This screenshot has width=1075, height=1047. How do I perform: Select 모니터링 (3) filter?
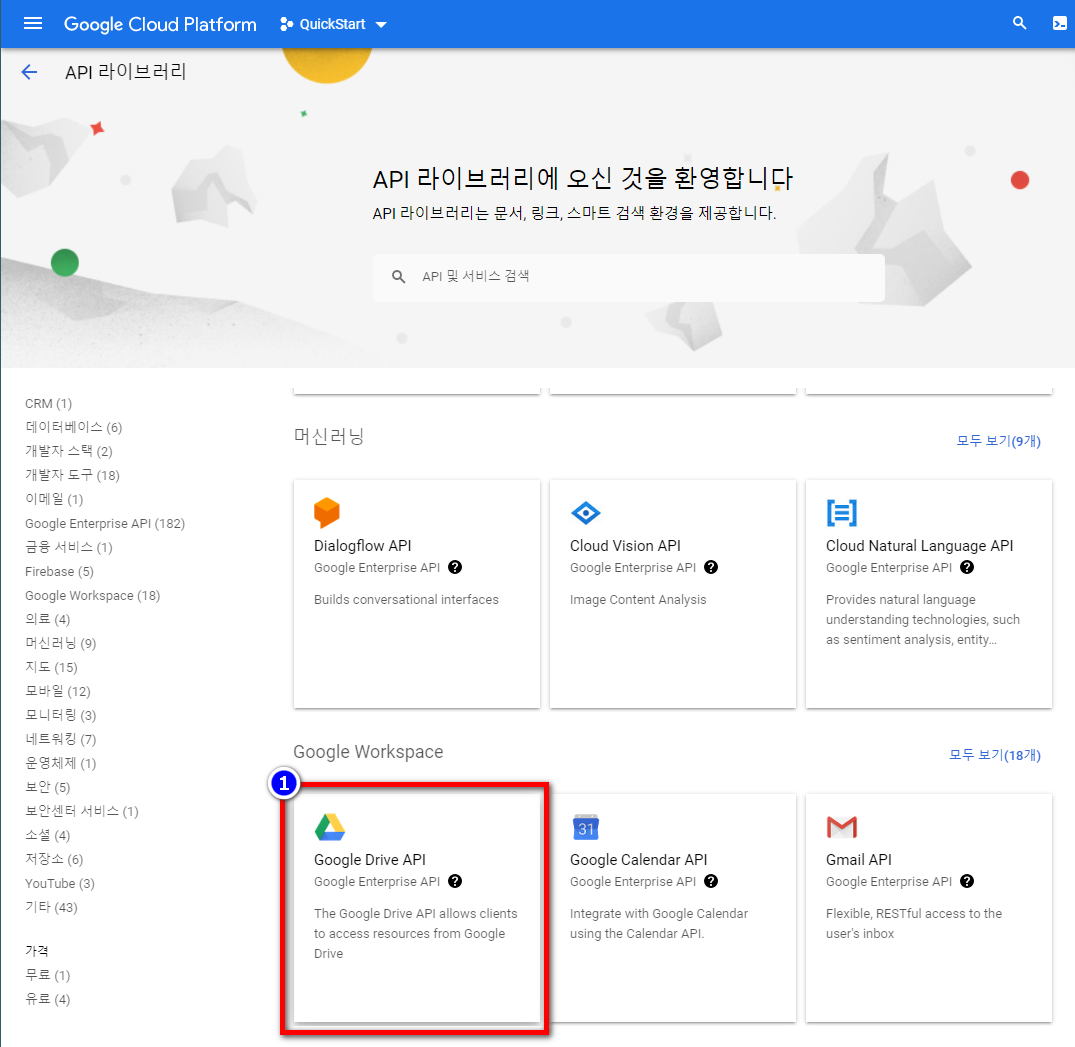pyautogui.click(x=61, y=715)
